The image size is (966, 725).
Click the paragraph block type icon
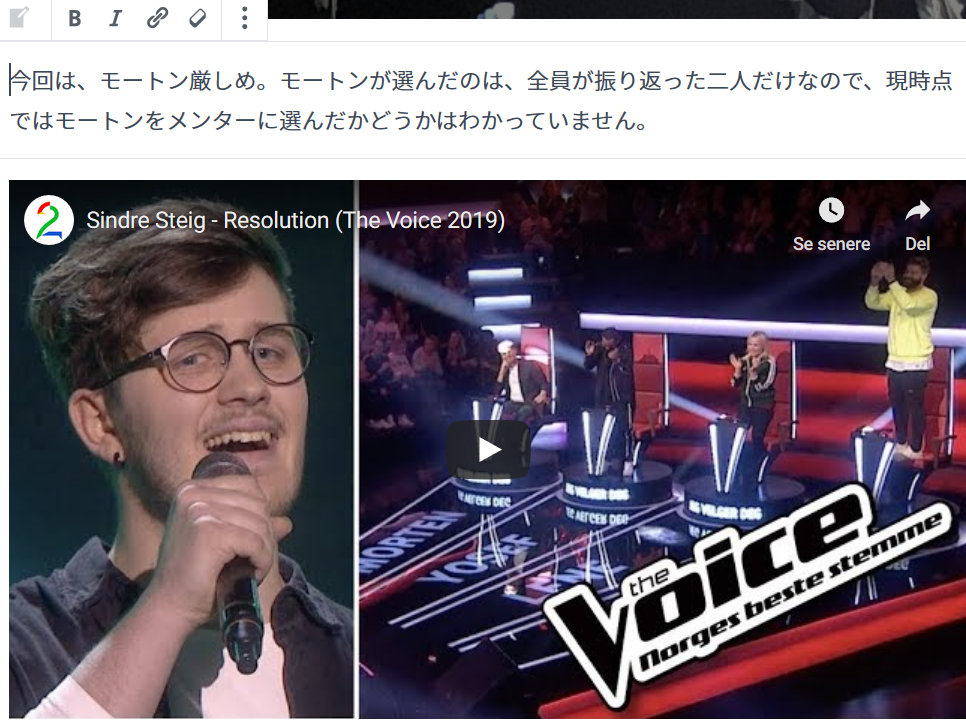tap(20, 18)
